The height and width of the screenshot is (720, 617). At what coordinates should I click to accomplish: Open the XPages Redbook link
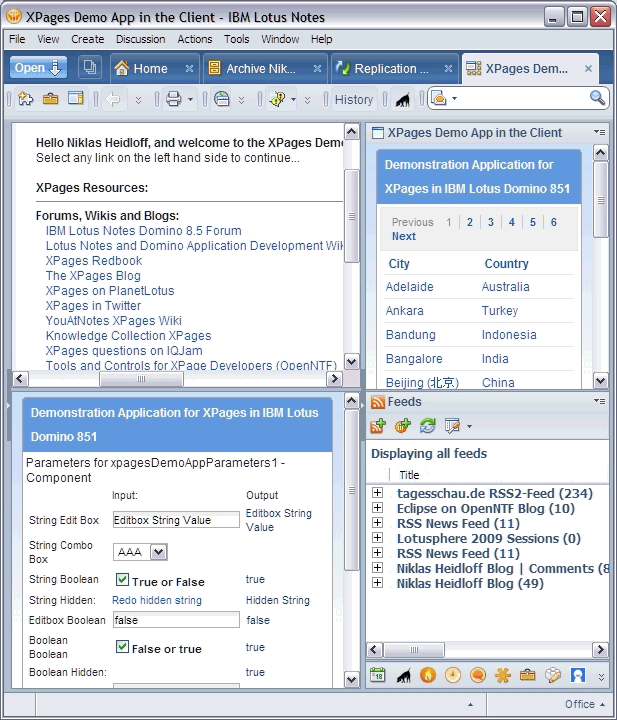pos(94,261)
